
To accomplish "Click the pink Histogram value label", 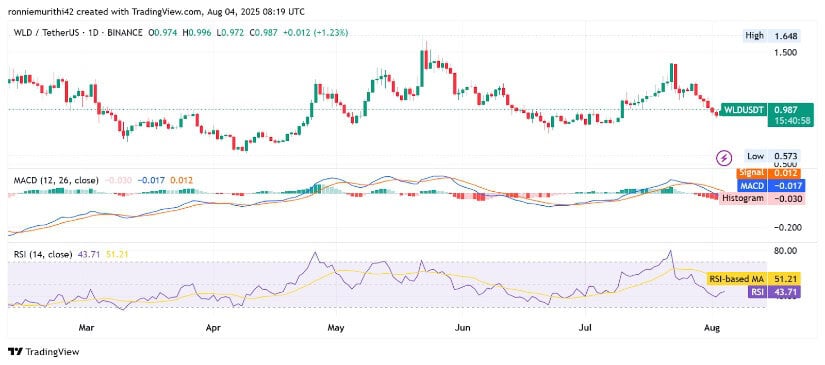I will (762, 198).
